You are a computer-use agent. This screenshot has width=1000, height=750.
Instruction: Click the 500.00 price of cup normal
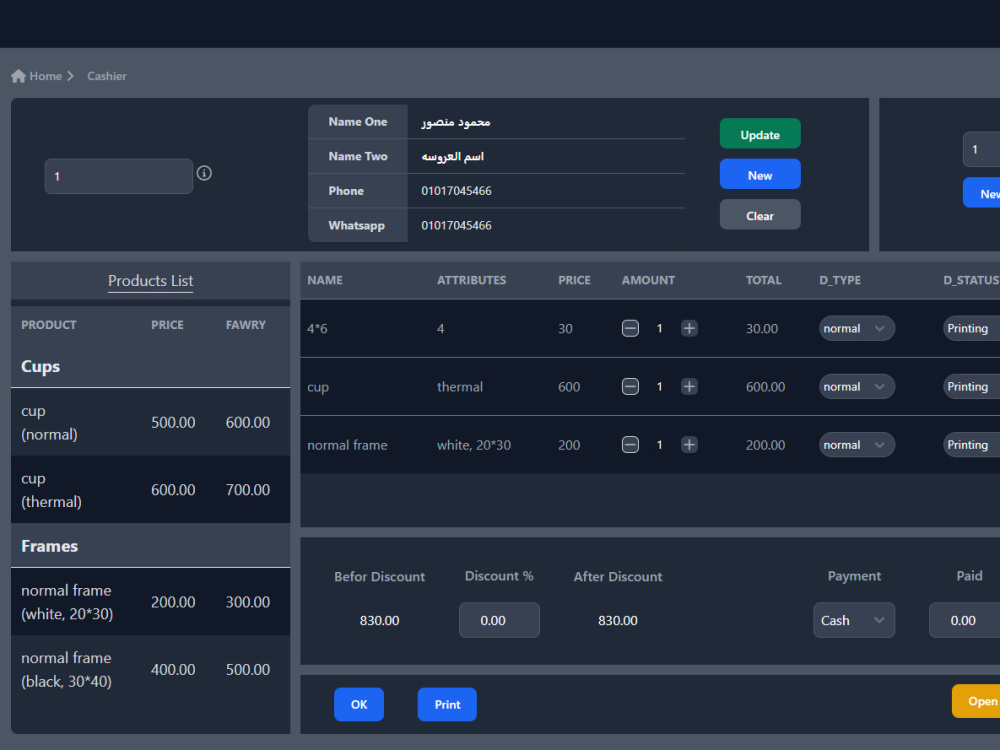[173, 422]
